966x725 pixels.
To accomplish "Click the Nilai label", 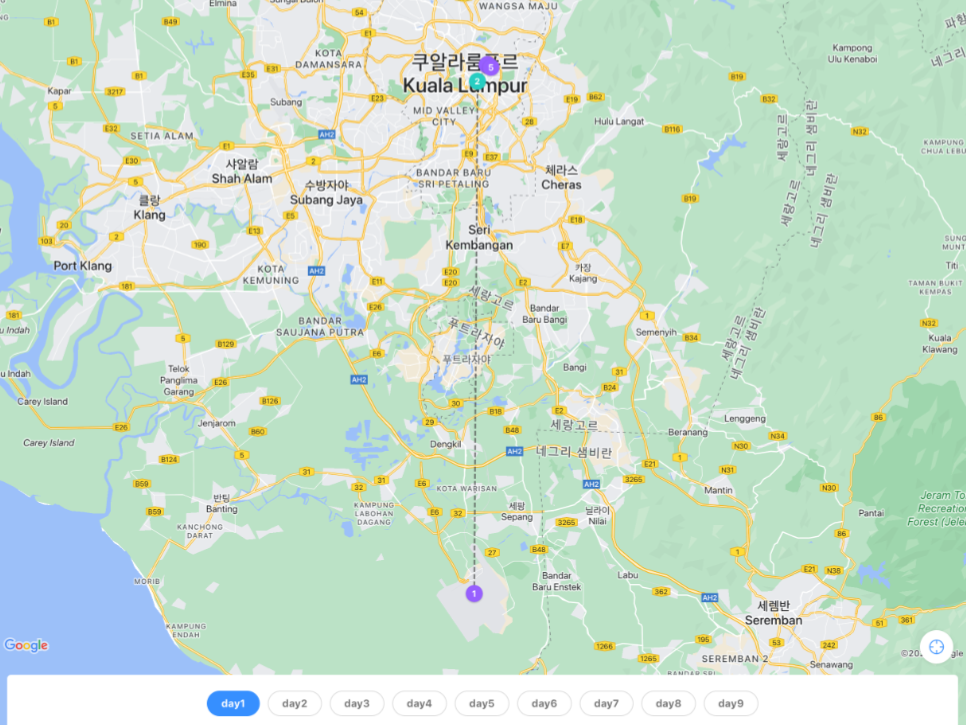I will pyautogui.click(x=598, y=516).
